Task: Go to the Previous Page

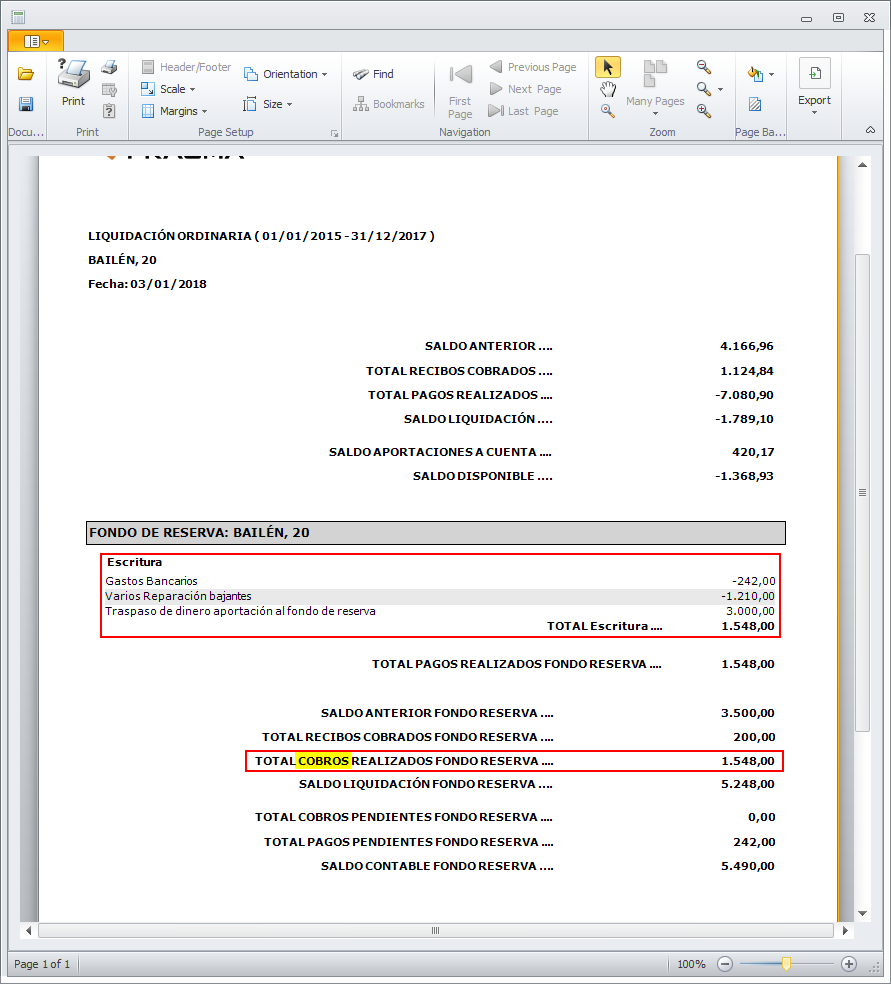Action: [533, 67]
